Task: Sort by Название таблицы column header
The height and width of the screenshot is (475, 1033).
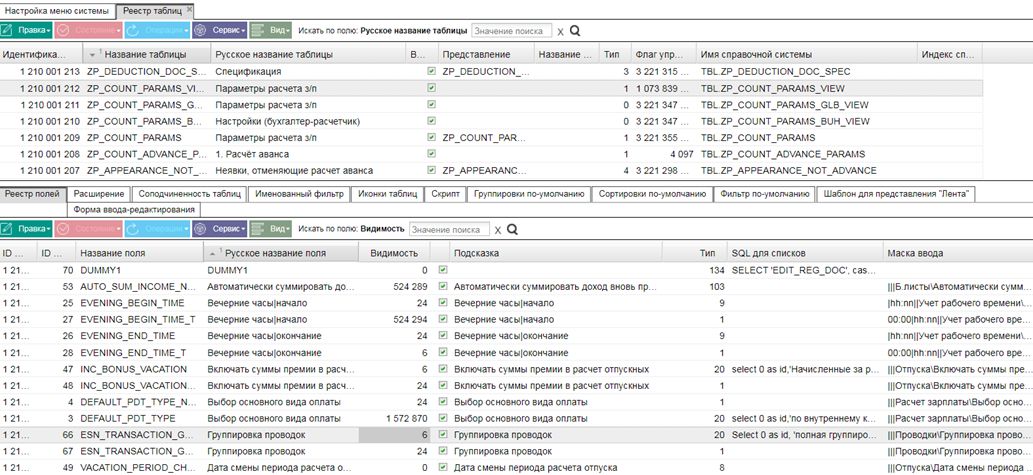Action: click(x=145, y=54)
